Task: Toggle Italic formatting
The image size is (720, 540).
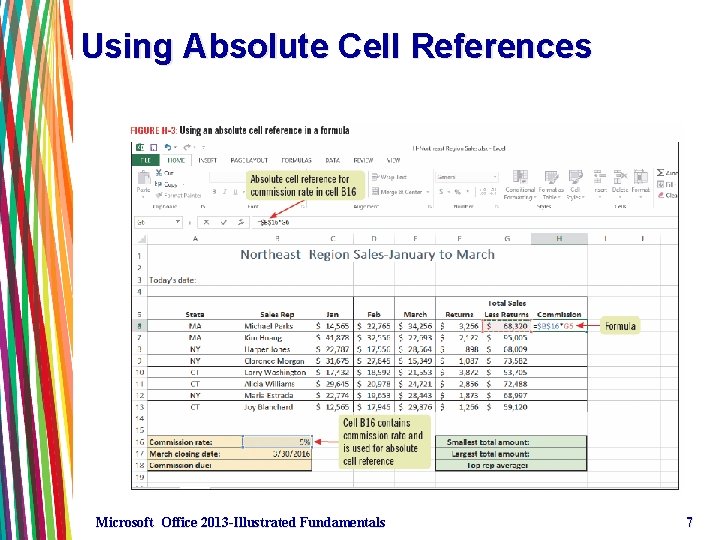Action: (225, 192)
